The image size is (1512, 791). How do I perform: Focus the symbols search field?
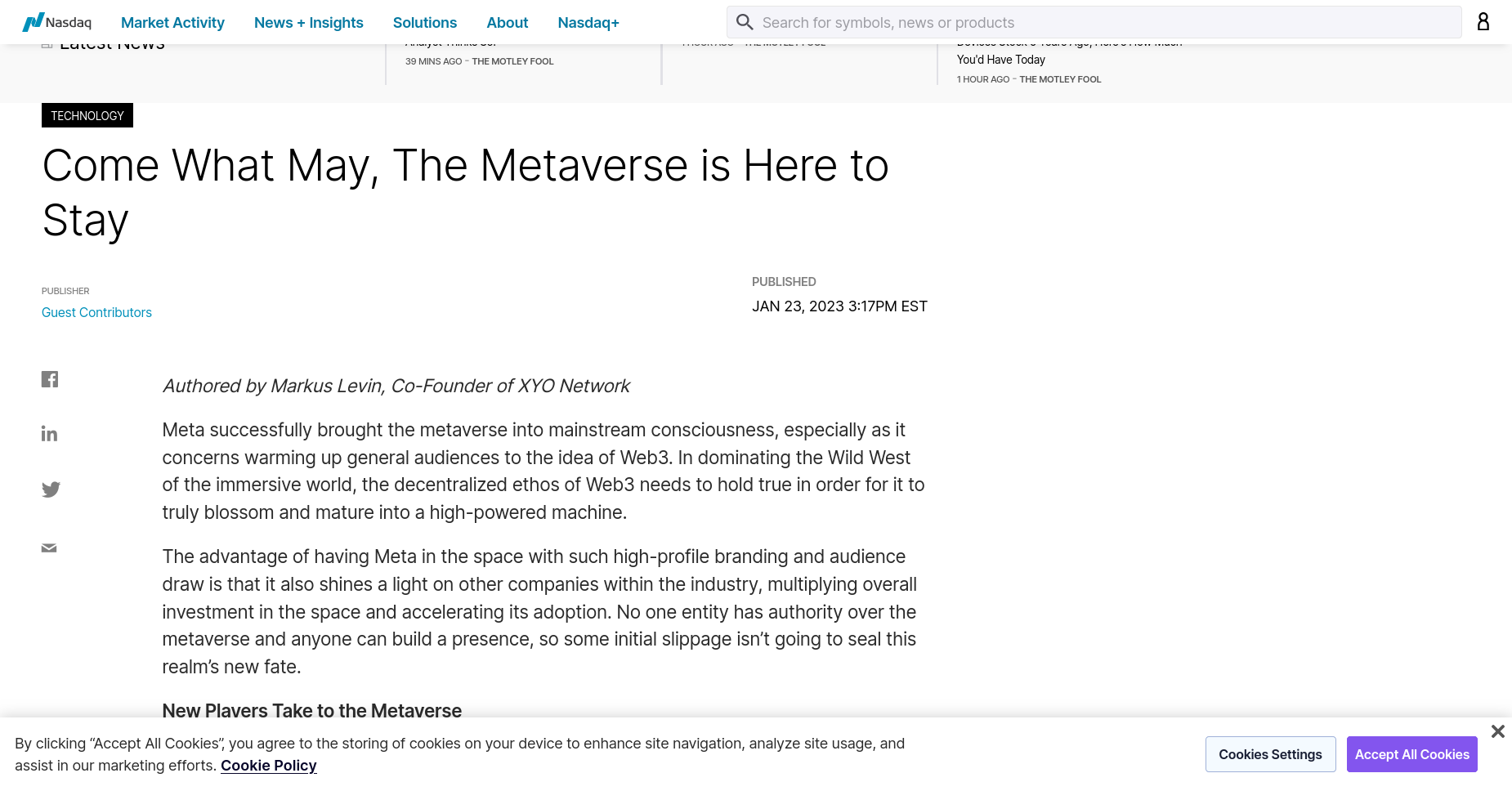(1103, 23)
